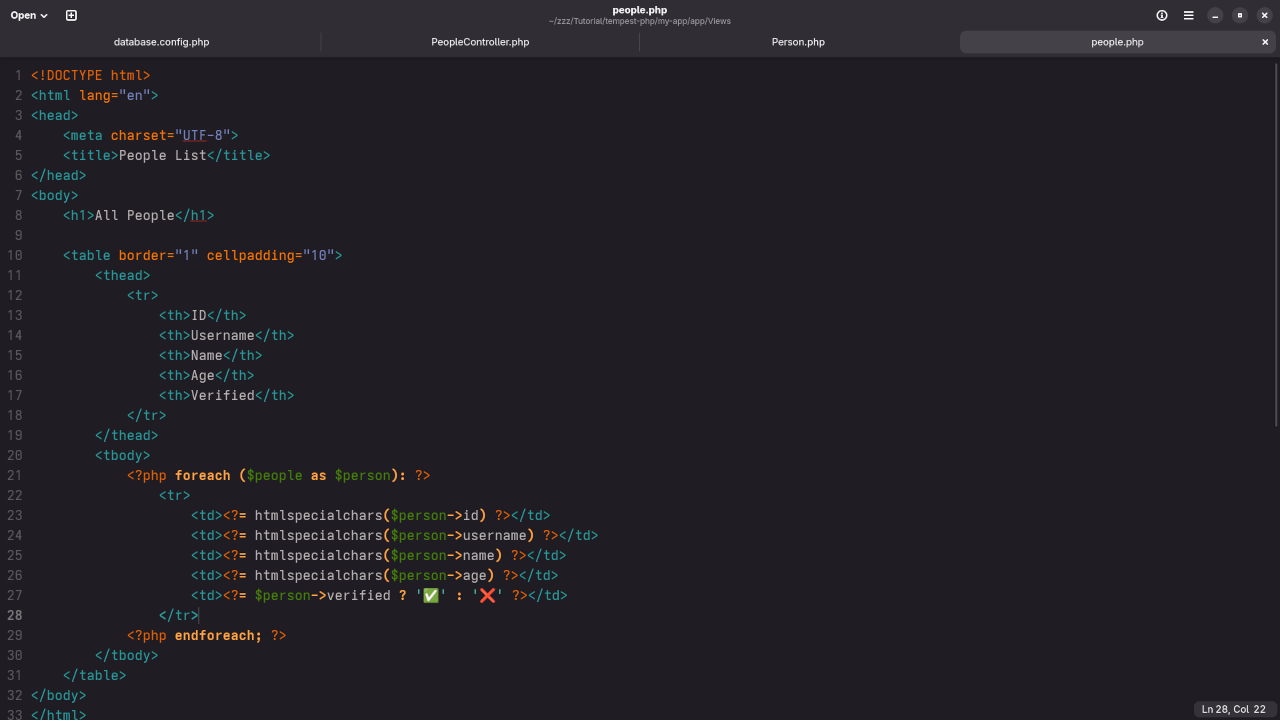Open the hamburger main menu
Viewport: 1280px width, 720px height.
tap(1189, 15)
